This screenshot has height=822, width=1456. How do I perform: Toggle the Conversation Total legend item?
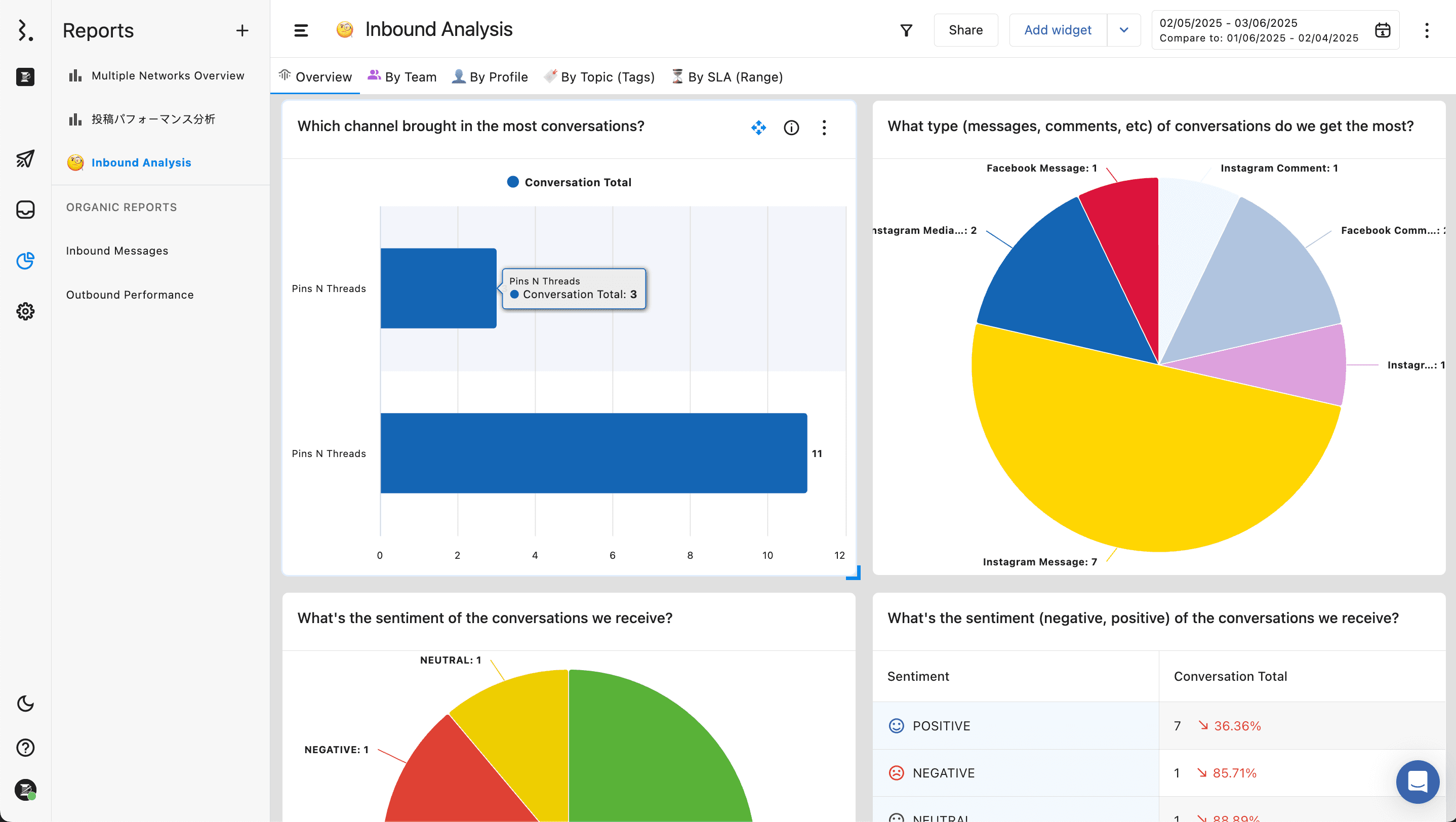569,182
